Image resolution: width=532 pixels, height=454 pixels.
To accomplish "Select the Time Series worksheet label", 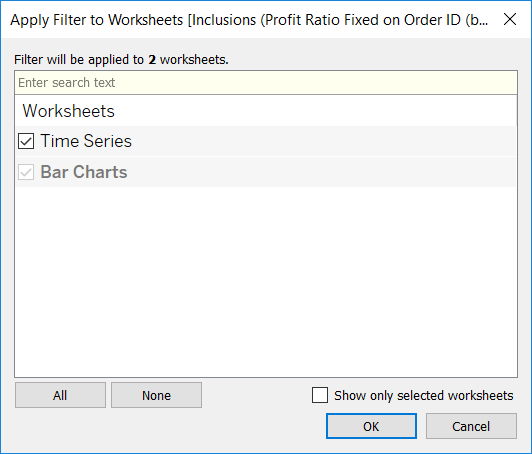I will pyautogui.click(x=86, y=141).
